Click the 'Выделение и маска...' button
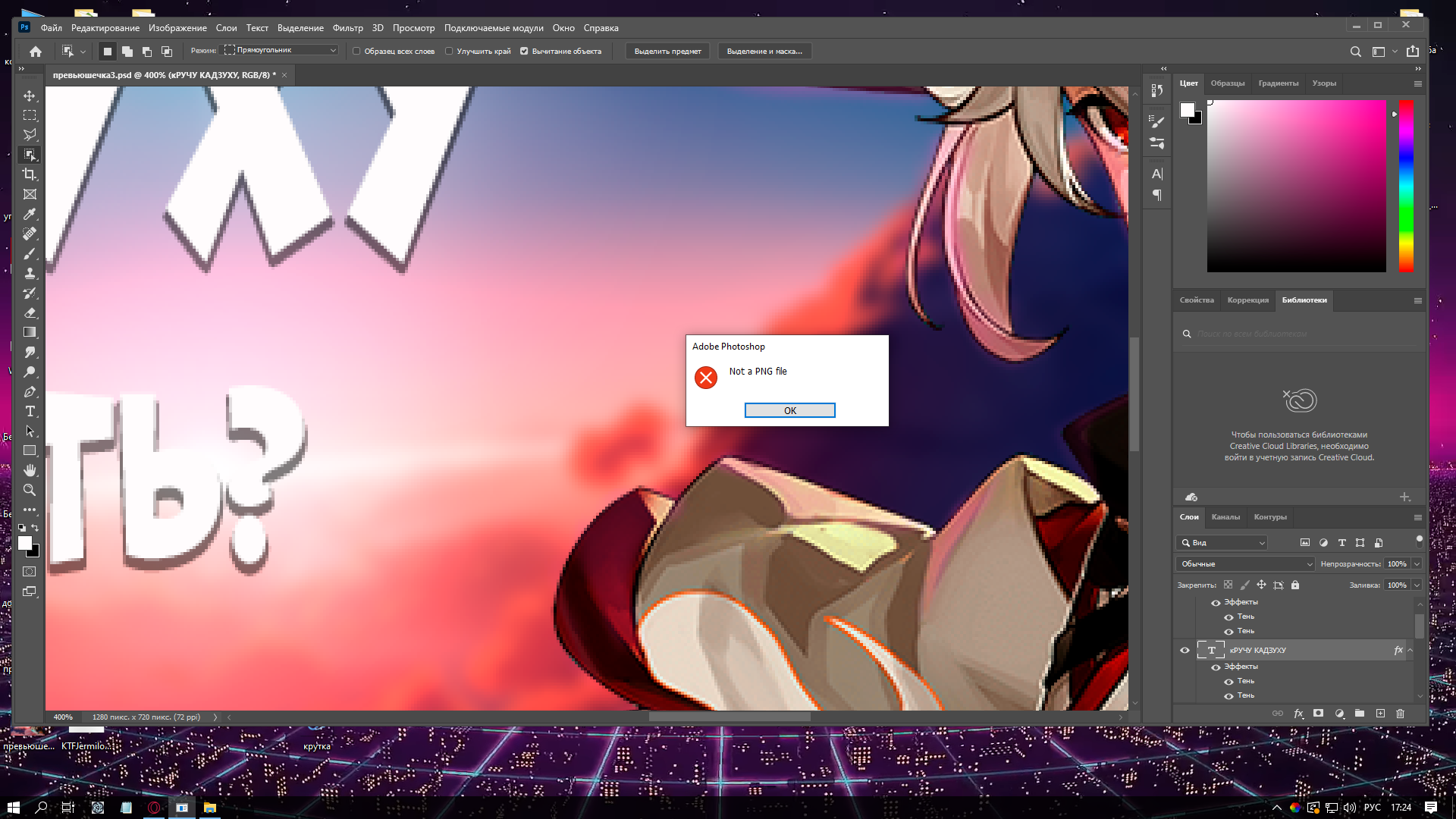 point(764,52)
